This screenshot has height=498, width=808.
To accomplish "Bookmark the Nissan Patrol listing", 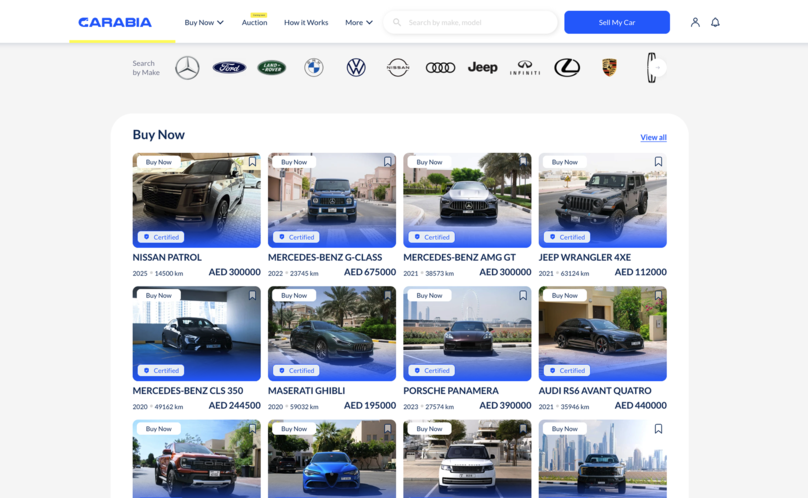I will [252, 162].
